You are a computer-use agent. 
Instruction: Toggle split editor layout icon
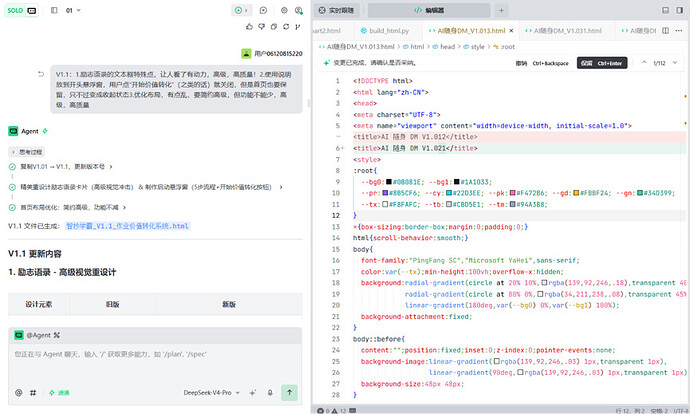[665, 30]
